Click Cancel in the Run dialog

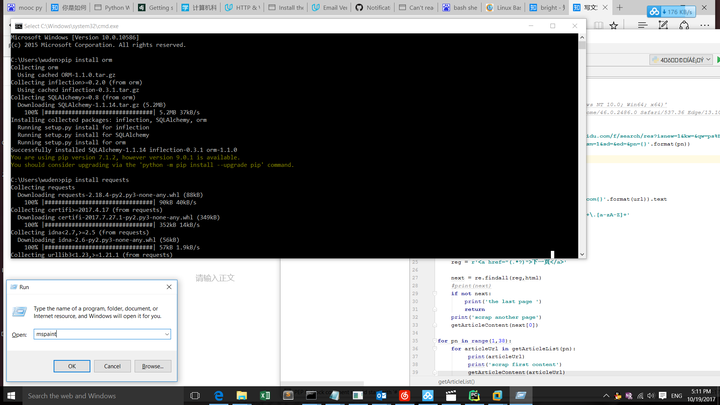tap(112, 366)
